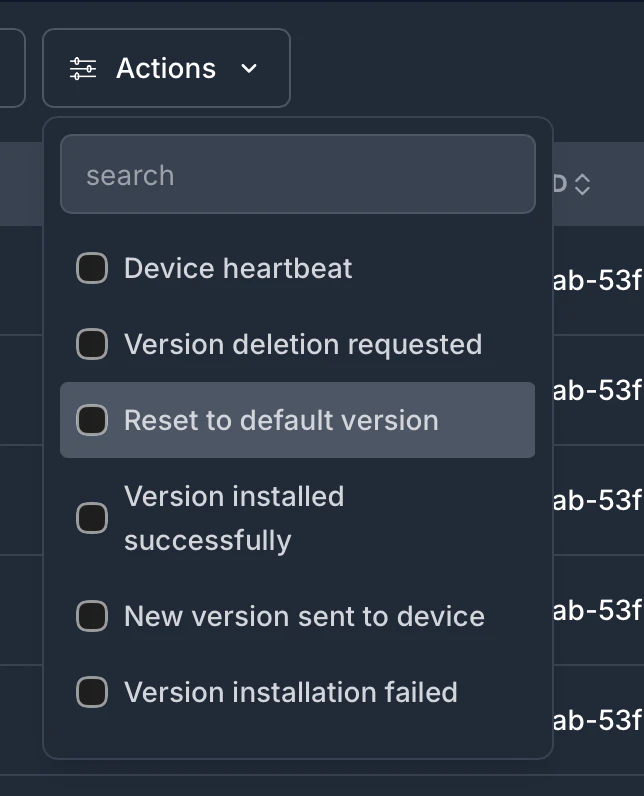Tick the Version installation failed checkbox

[x=92, y=692]
